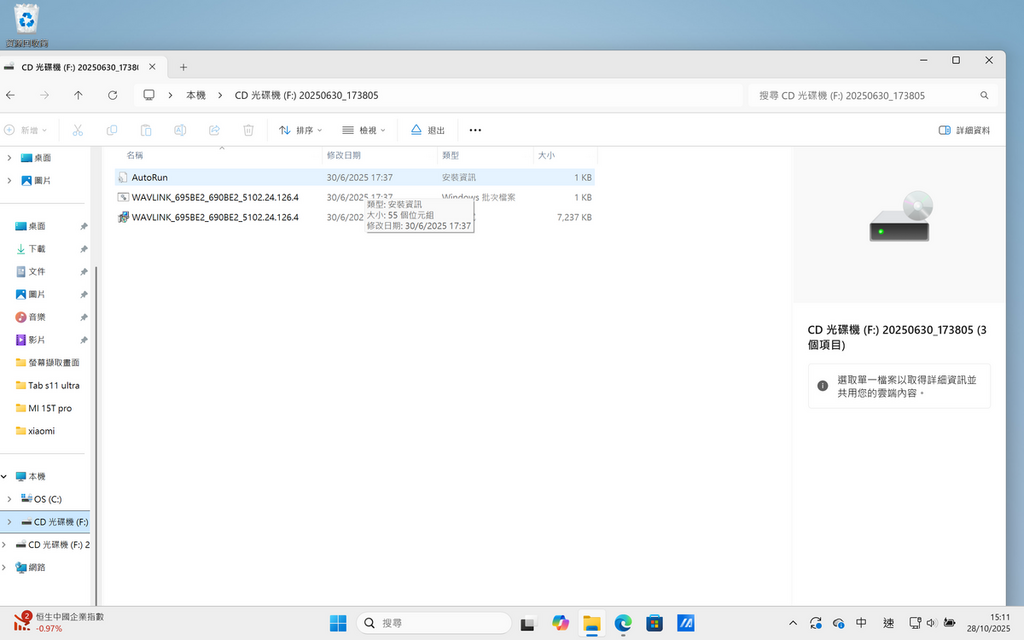
Task: Select the 本機 breadcrumb in the address bar
Action: 194,94
